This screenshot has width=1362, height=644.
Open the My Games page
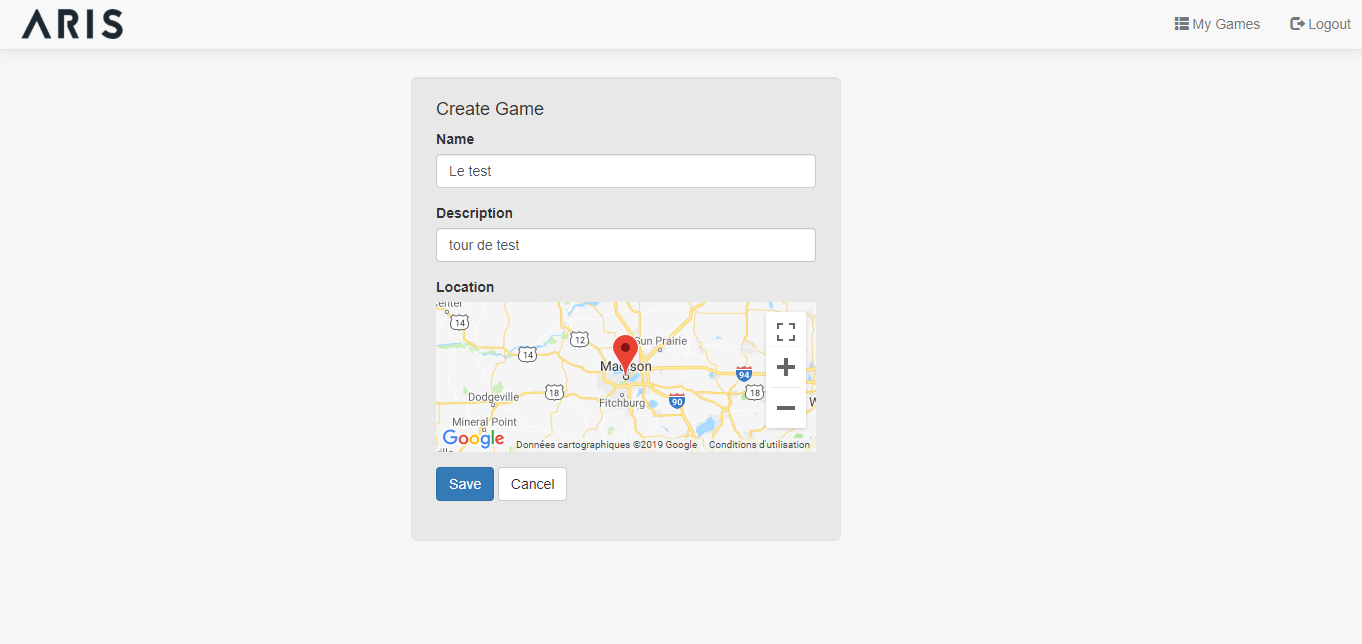tap(1217, 24)
